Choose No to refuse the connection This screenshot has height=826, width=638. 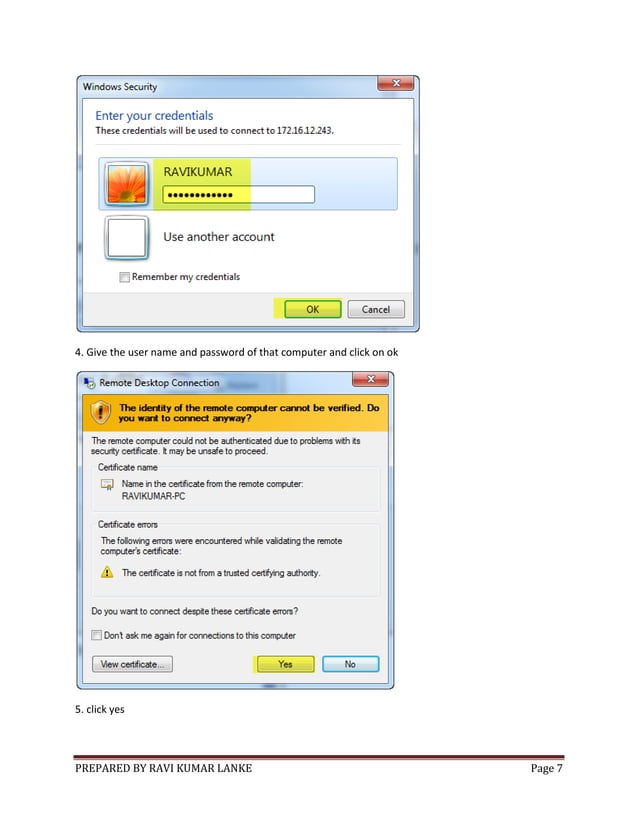coord(350,664)
